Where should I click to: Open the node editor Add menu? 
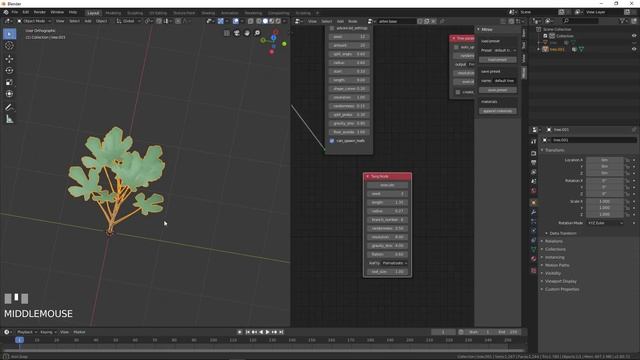tap(340, 21)
